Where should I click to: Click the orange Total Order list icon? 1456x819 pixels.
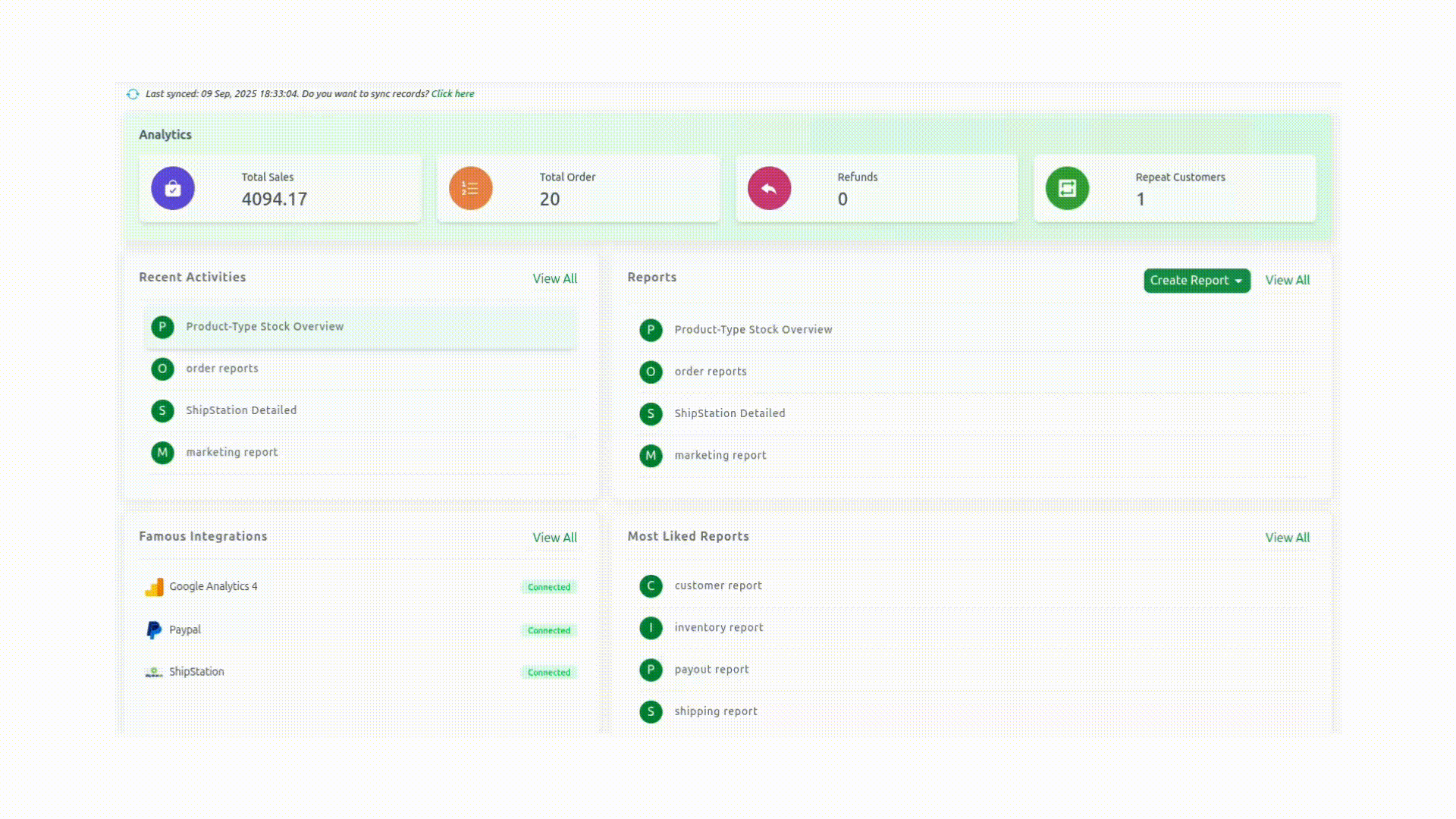click(470, 188)
